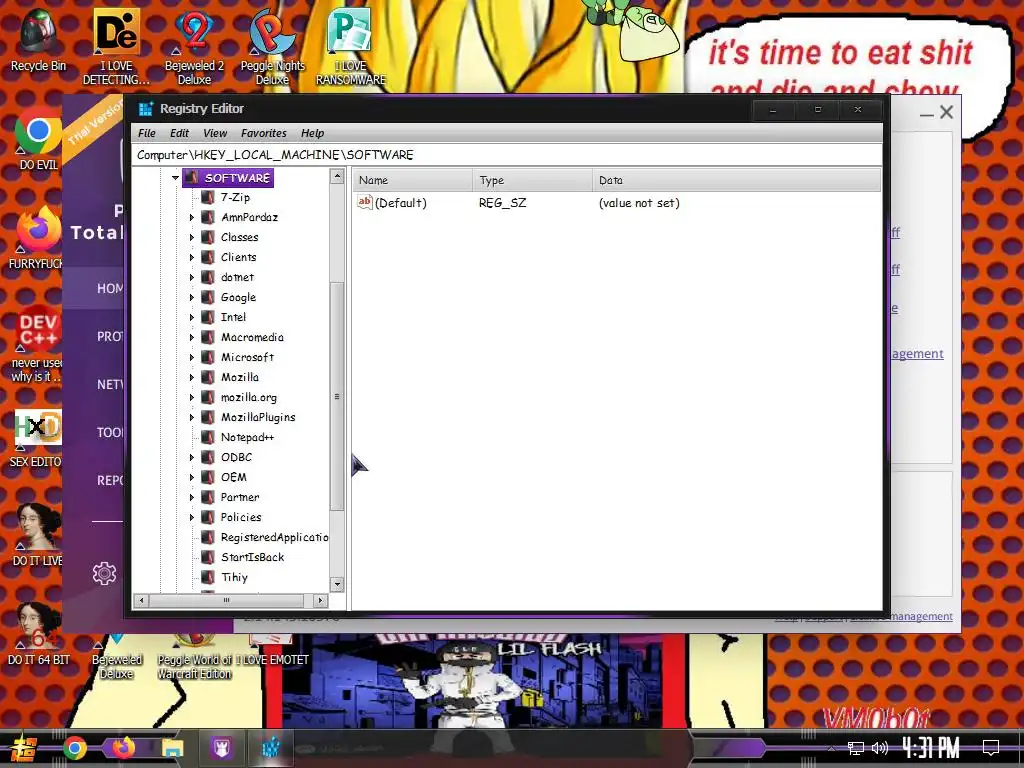Select the StartIsBack key

point(252,557)
